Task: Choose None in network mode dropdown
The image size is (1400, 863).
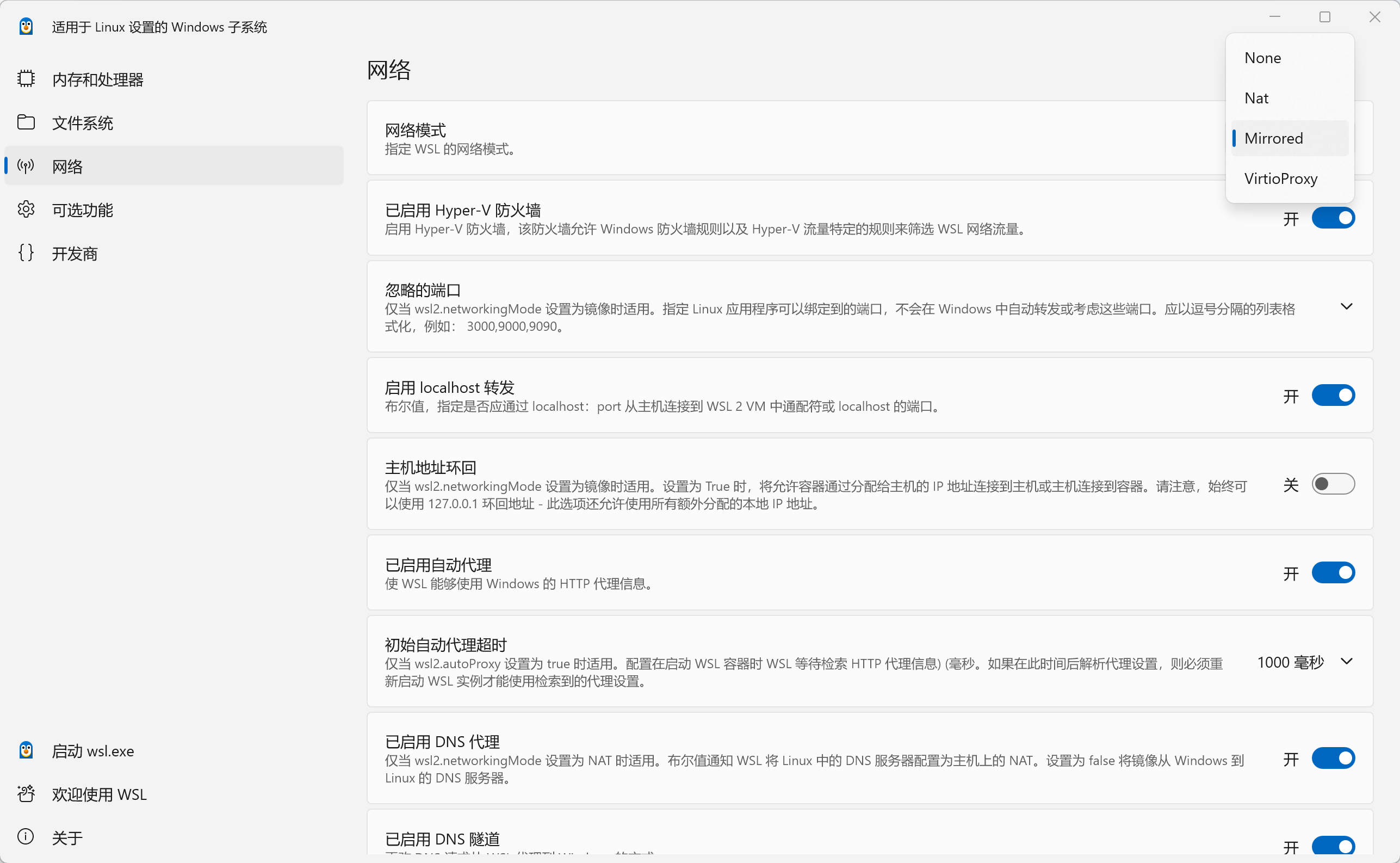Action: pyautogui.click(x=1290, y=58)
